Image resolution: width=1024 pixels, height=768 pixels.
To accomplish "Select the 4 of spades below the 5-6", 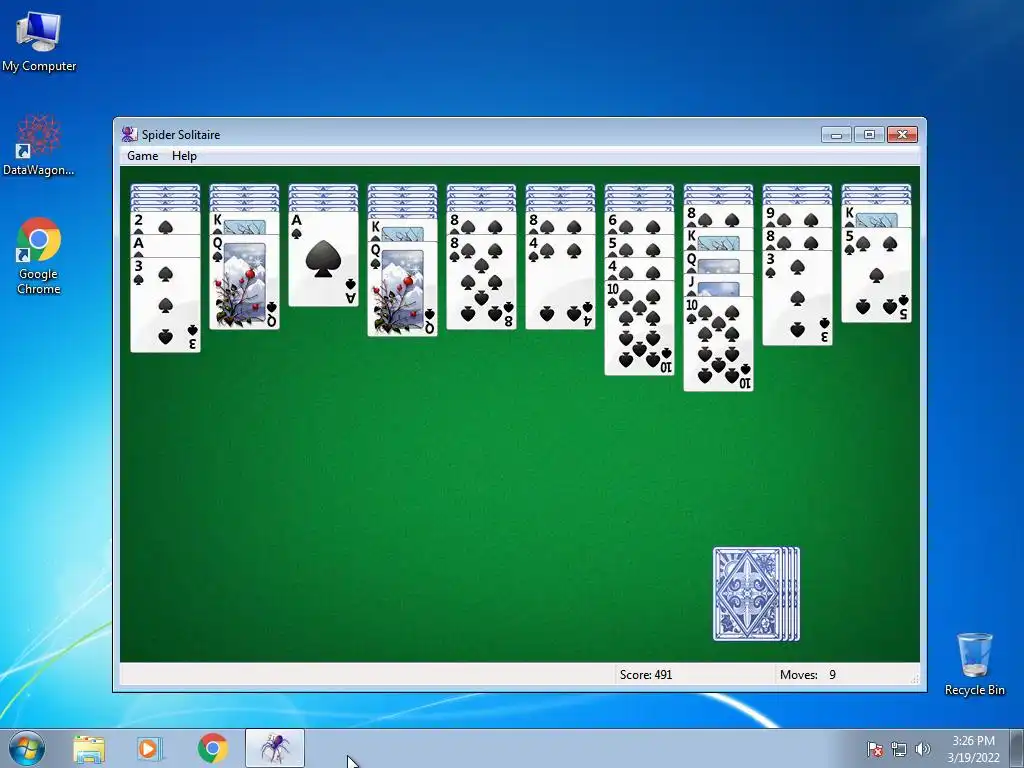I will (639, 268).
